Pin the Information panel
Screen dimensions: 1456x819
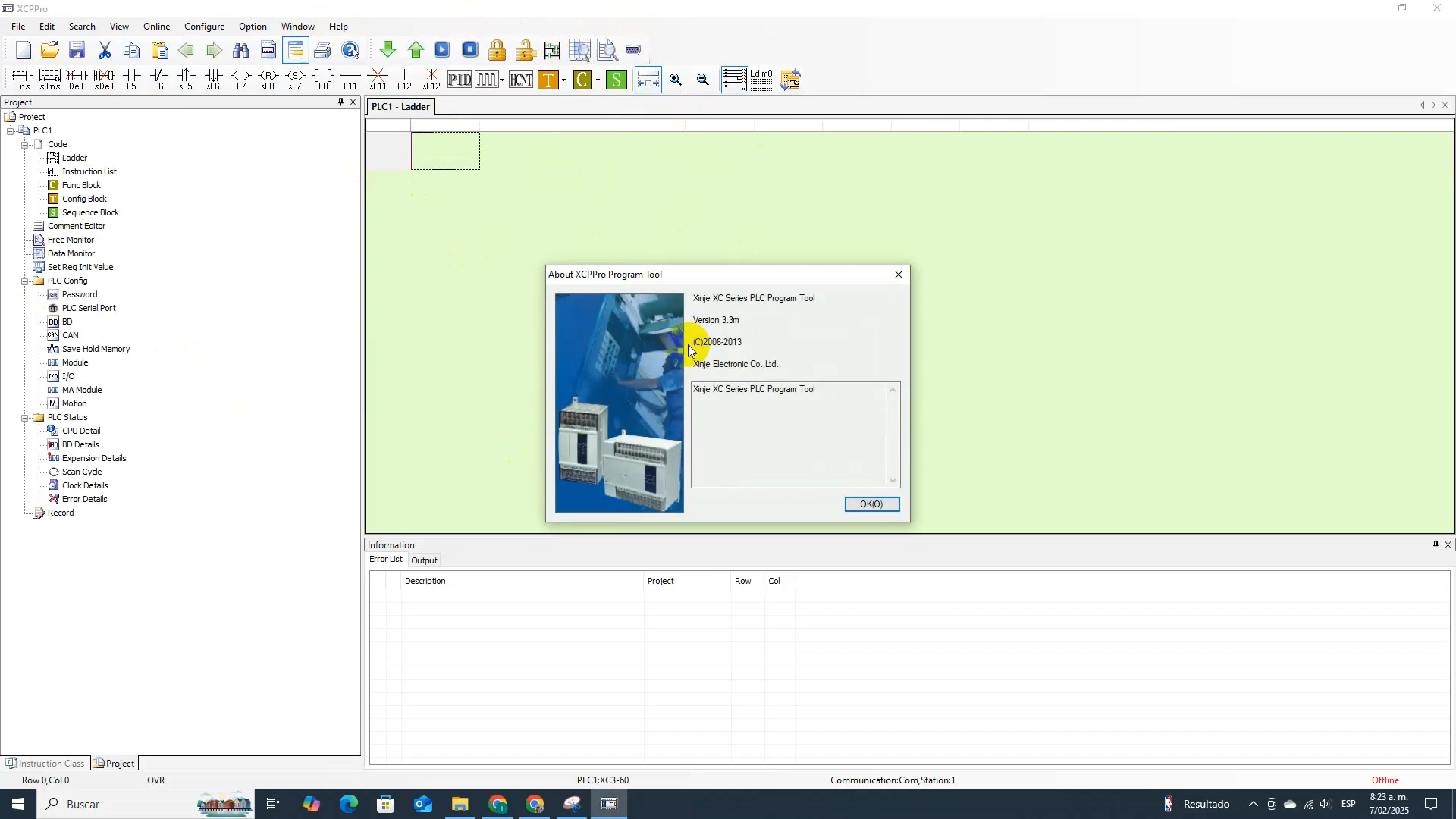1435,544
